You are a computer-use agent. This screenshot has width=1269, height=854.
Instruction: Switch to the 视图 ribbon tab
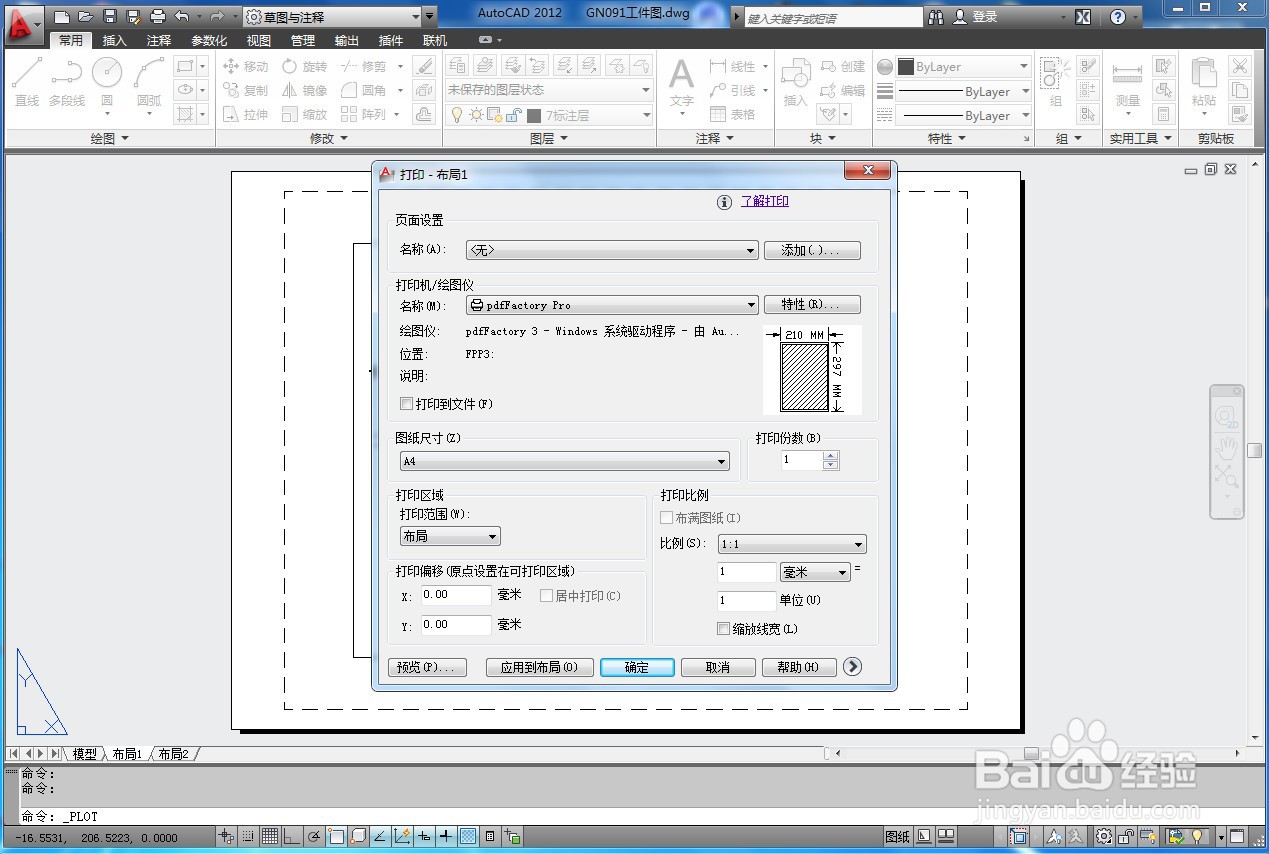tap(259, 41)
